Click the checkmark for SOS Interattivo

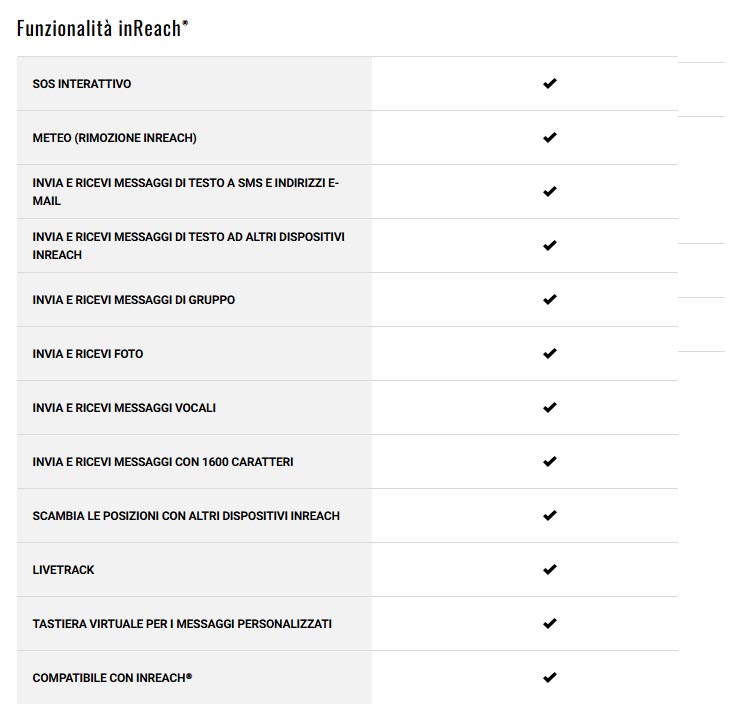549,84
